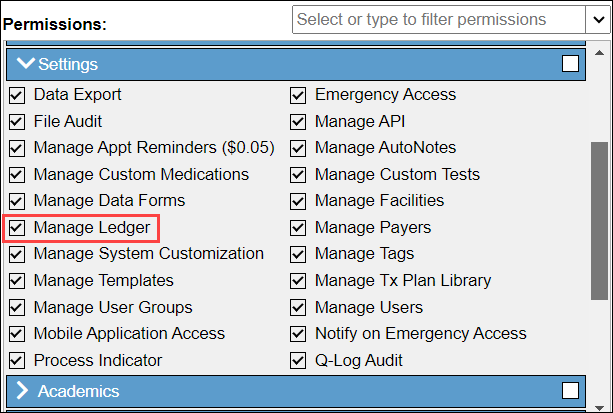This screenshot has width=613, height=413.
Task: Toggle the Settings section select-all checkbox
Action: click(x=570, y=64)
